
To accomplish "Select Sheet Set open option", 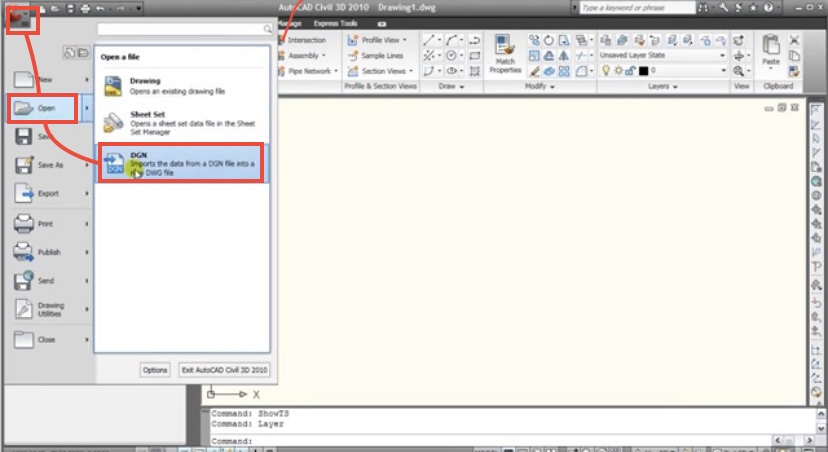I will (x=182, y=123).
